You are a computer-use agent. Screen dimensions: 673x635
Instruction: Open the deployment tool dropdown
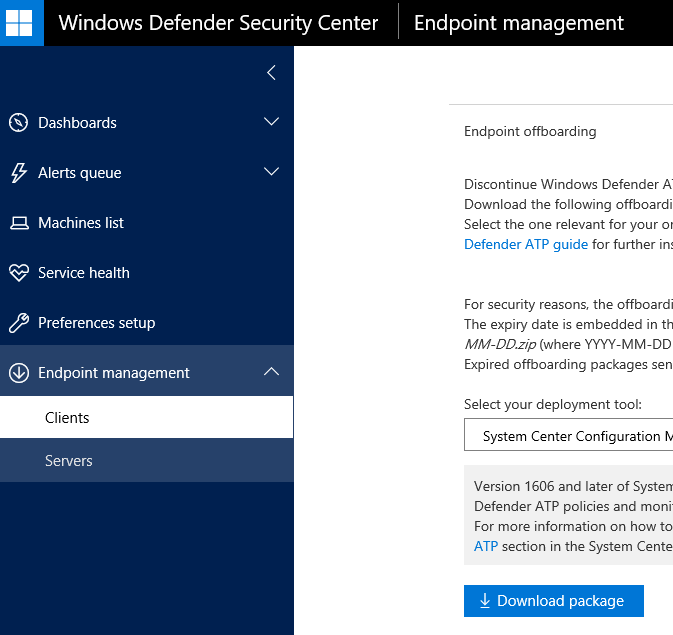click(568, 436)
